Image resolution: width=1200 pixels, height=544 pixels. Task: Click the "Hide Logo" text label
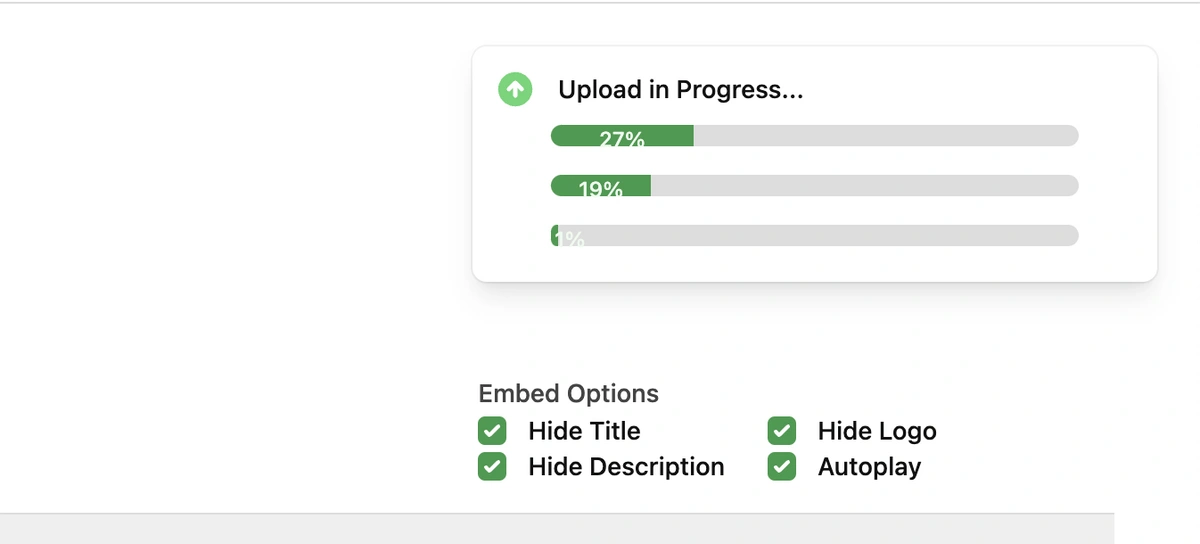(877, 431)
